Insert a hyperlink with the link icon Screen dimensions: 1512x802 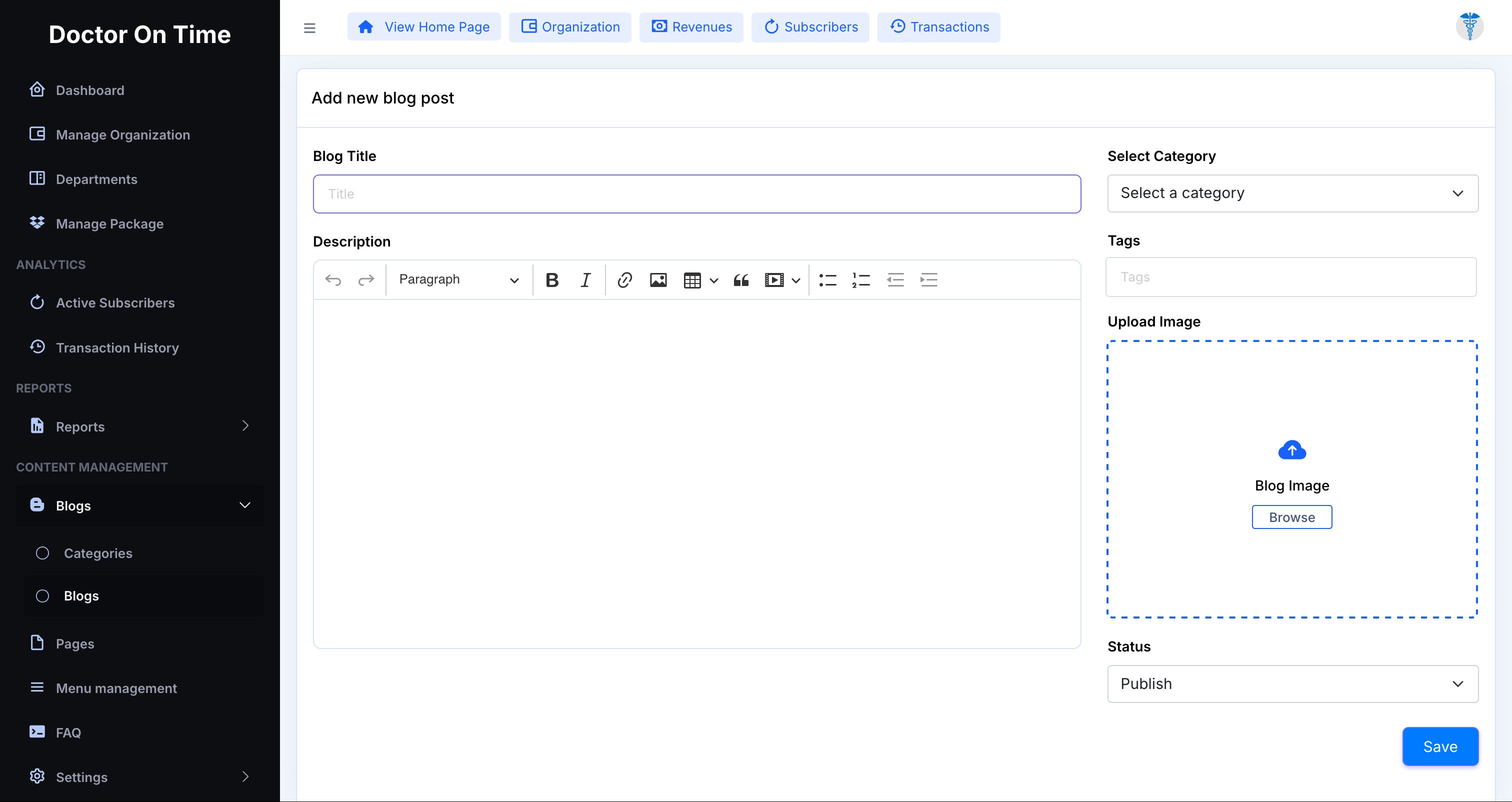pos(624,280)
